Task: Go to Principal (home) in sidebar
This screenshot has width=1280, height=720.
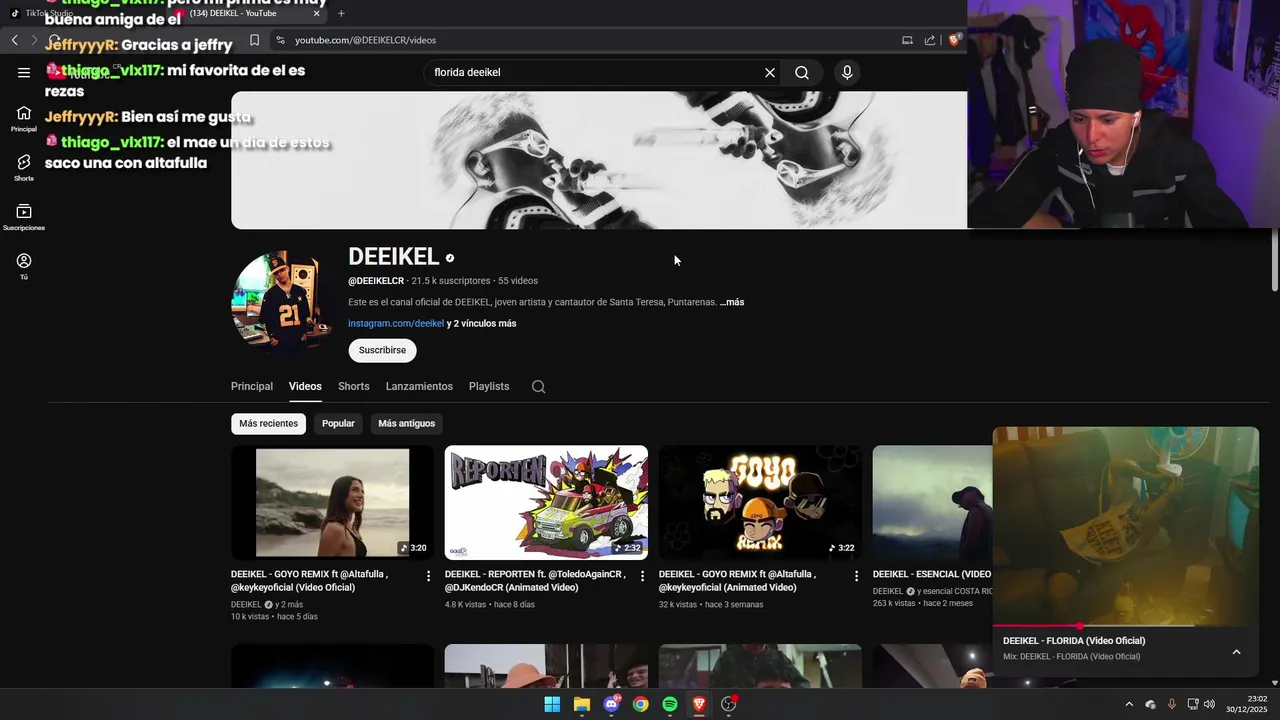Action: [x=24, y=119]
